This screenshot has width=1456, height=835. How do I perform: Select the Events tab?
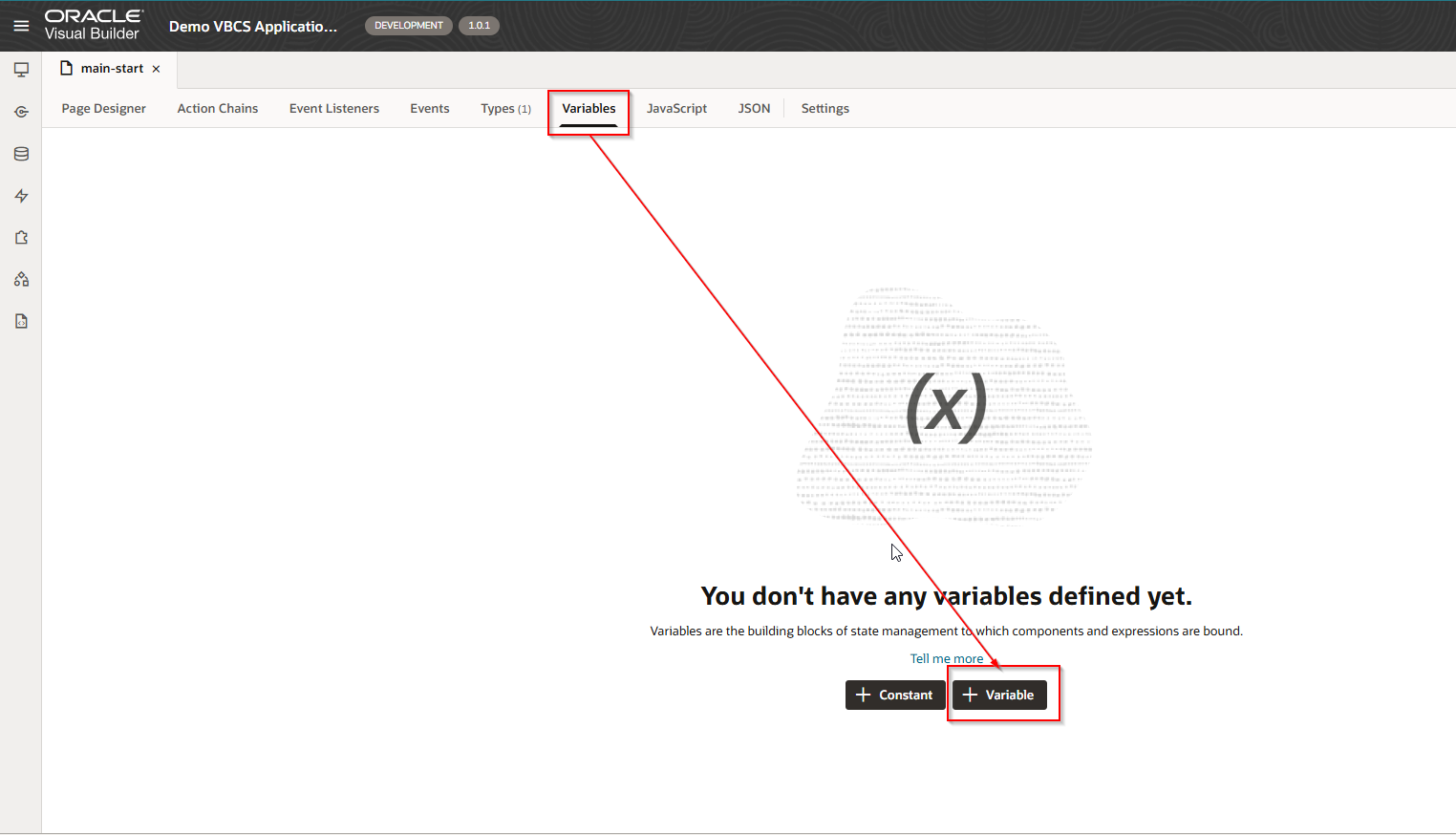coord(429,109)
